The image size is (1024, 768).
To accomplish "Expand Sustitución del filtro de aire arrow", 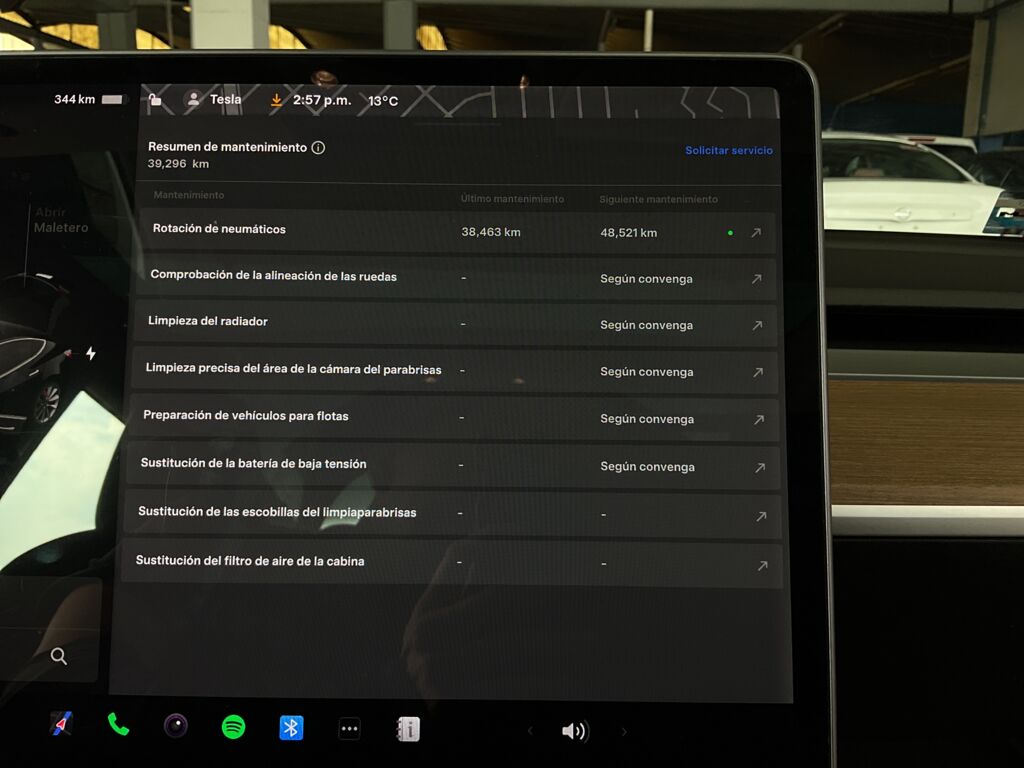I will click(x=762, y=566).
